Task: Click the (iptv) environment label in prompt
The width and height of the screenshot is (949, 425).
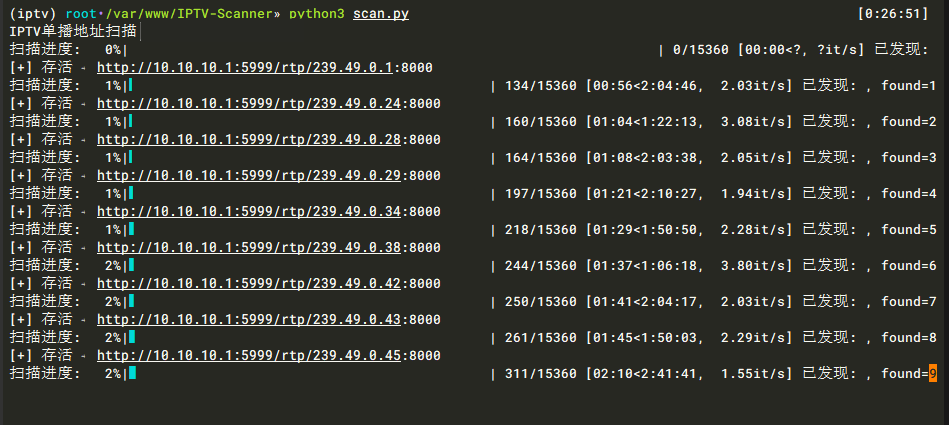Action: click(33, 13)
